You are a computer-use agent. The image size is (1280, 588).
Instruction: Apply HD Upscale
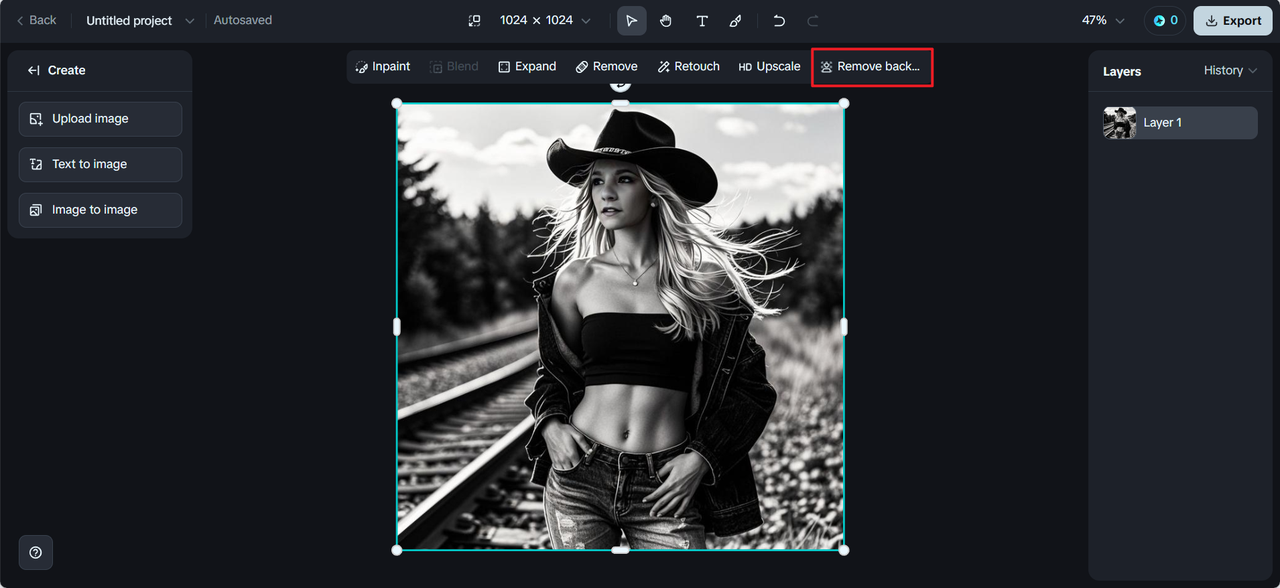click(x=769, y=67)
